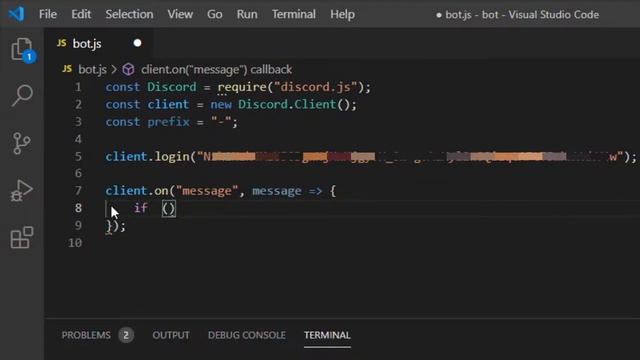The width and height of the screenshot is (640, 360).
Task: Switch to the TERMINAL panel tab
Action: (327, 335)
